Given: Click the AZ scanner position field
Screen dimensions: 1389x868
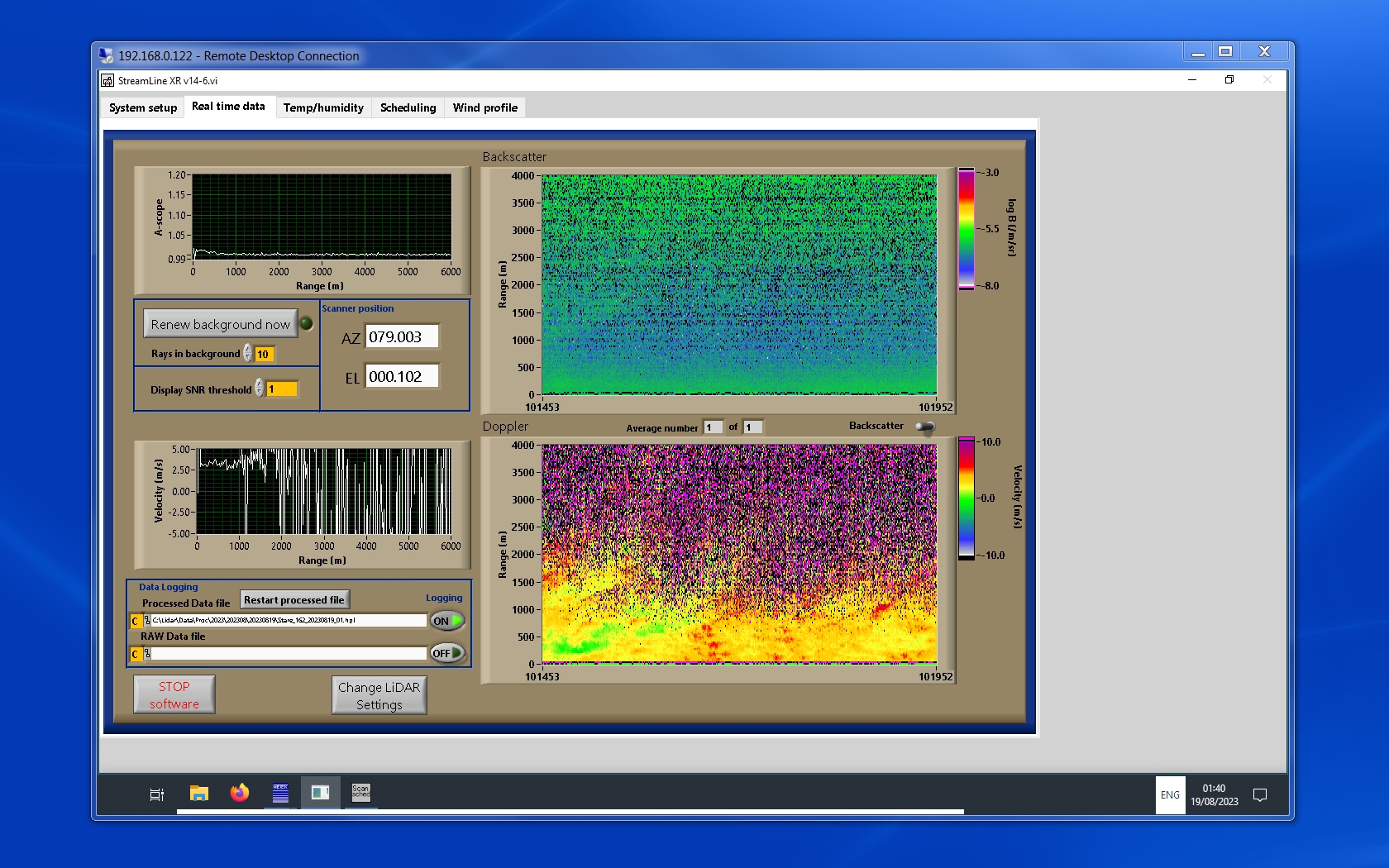Looking at the screenshot, I should tap(402, 337).
